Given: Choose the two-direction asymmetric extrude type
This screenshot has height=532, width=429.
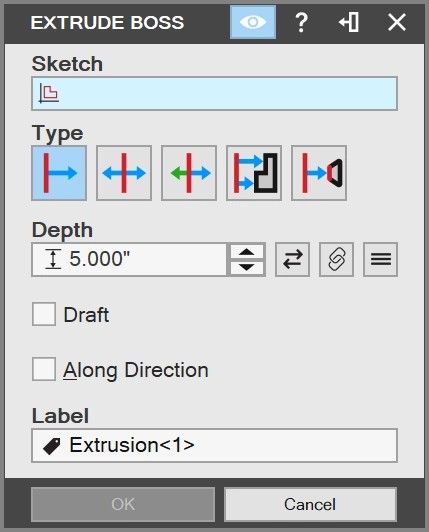Looking at the screenshot, I should [x=189, y=173].
